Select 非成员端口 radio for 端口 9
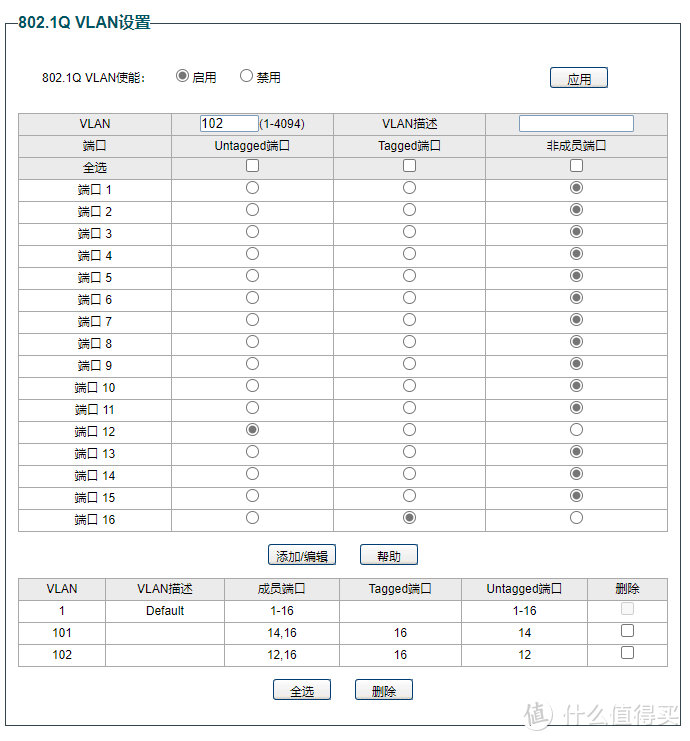 pos(576,364)
